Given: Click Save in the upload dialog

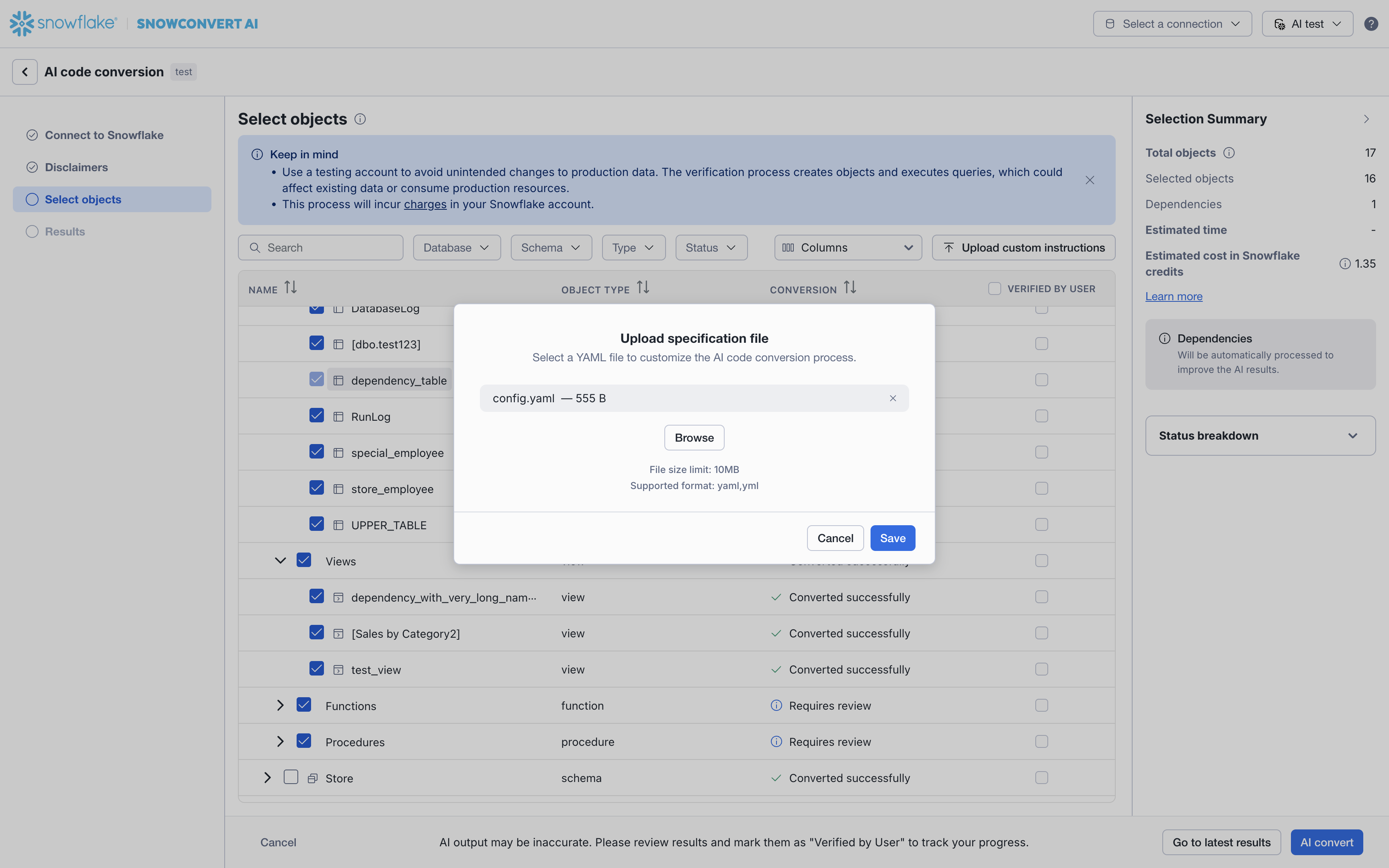Looking at the screenshot, I should [892, 538].
